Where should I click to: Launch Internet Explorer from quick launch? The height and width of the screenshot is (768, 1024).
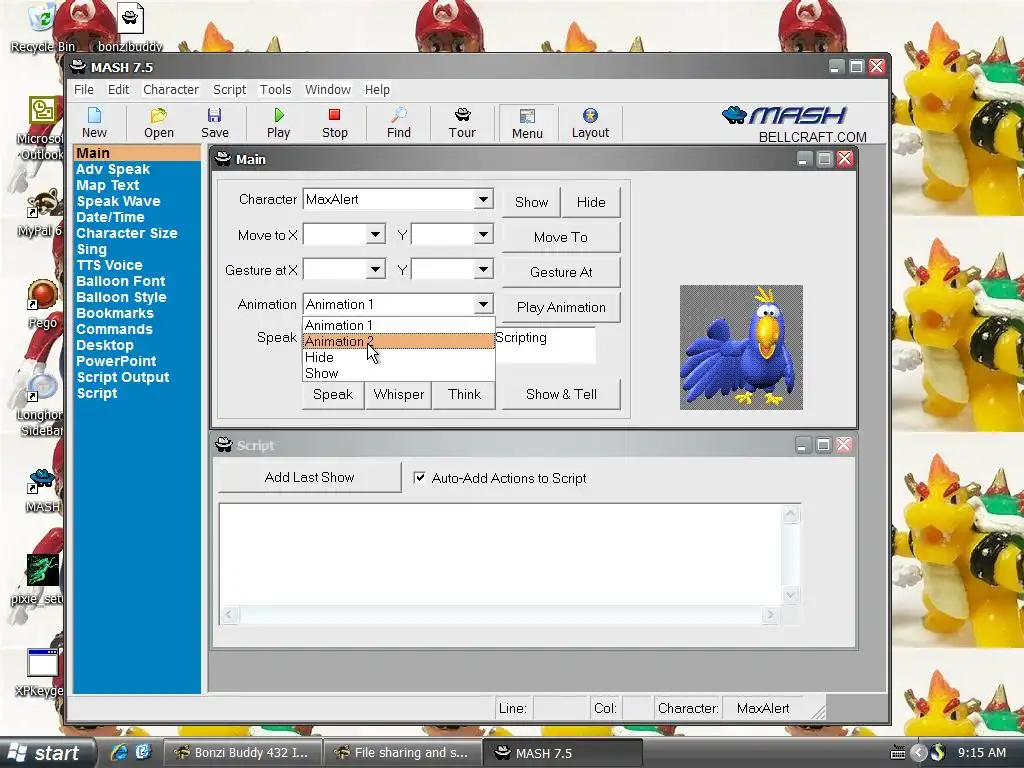point(119,752)
